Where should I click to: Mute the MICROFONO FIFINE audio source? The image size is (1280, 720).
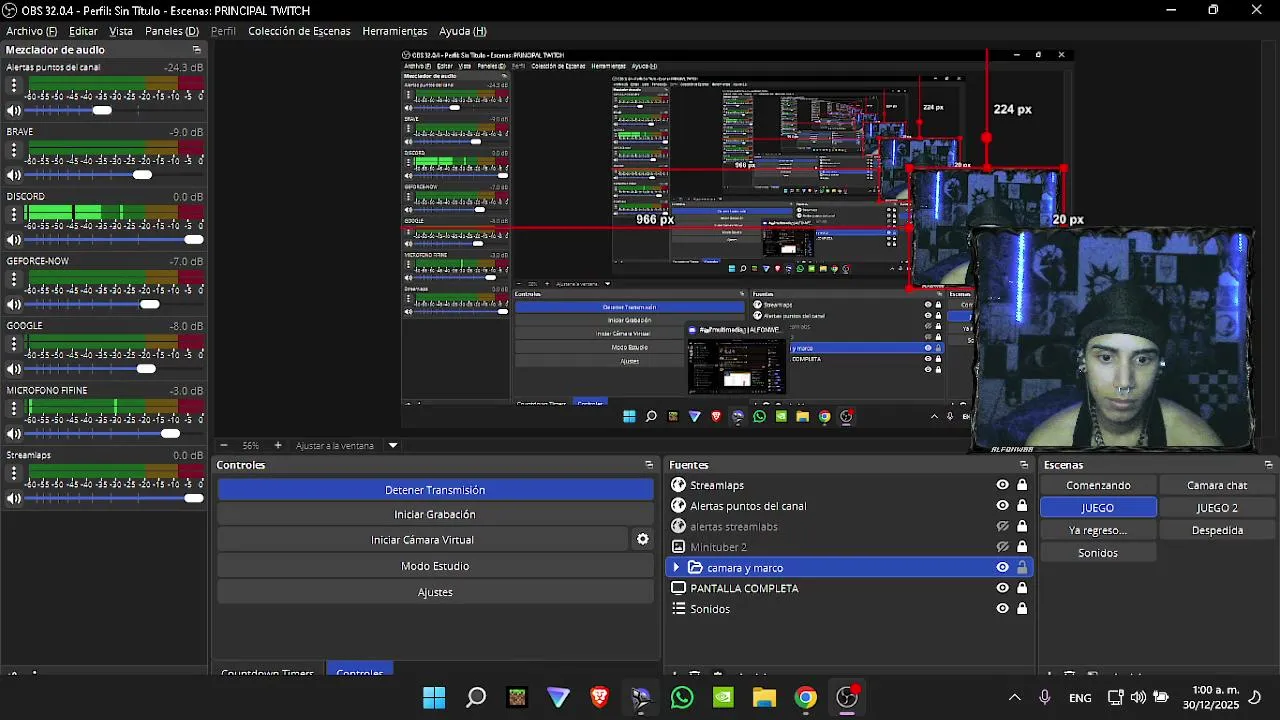(x=14, y=434)
